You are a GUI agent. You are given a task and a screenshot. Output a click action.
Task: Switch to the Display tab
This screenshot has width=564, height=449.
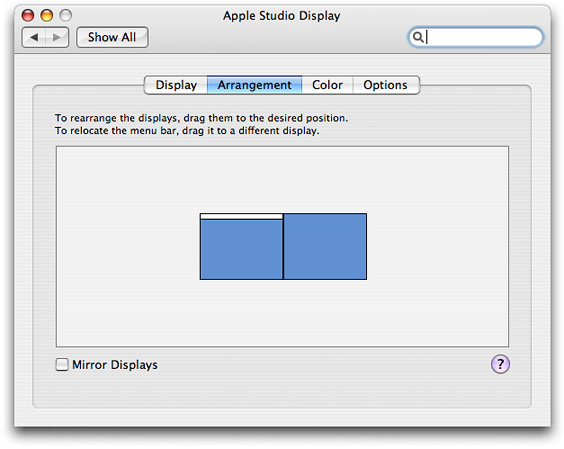(x=176, y=85)
